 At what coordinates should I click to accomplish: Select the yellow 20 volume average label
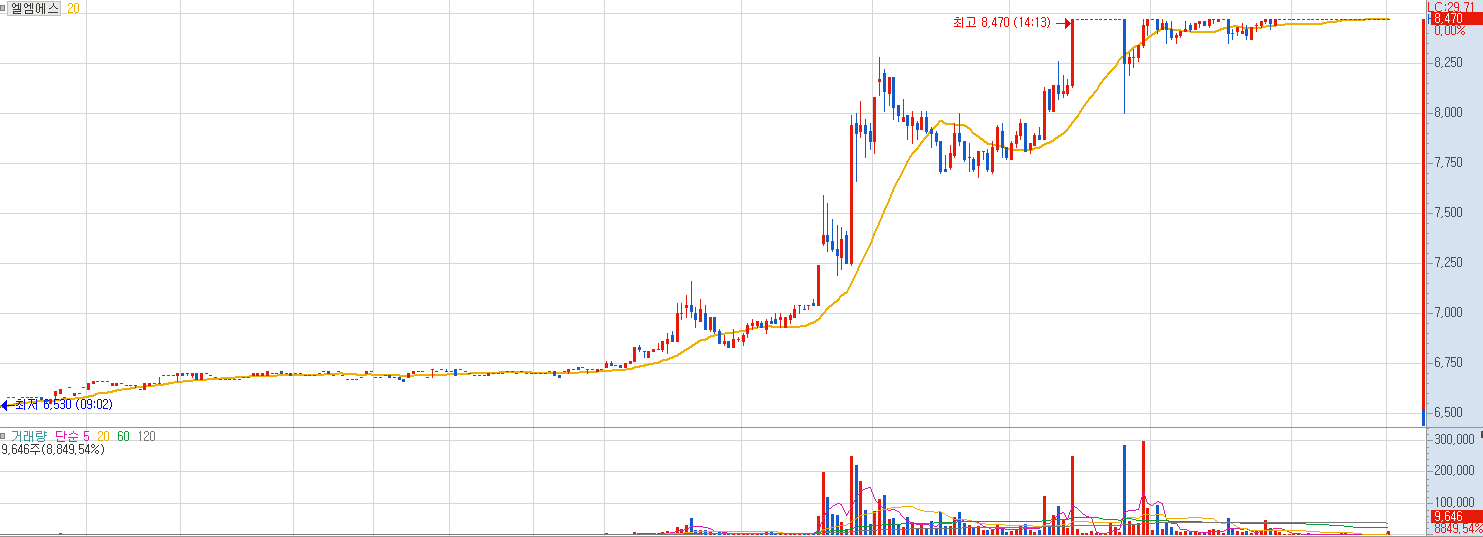[x=103, y=437]
